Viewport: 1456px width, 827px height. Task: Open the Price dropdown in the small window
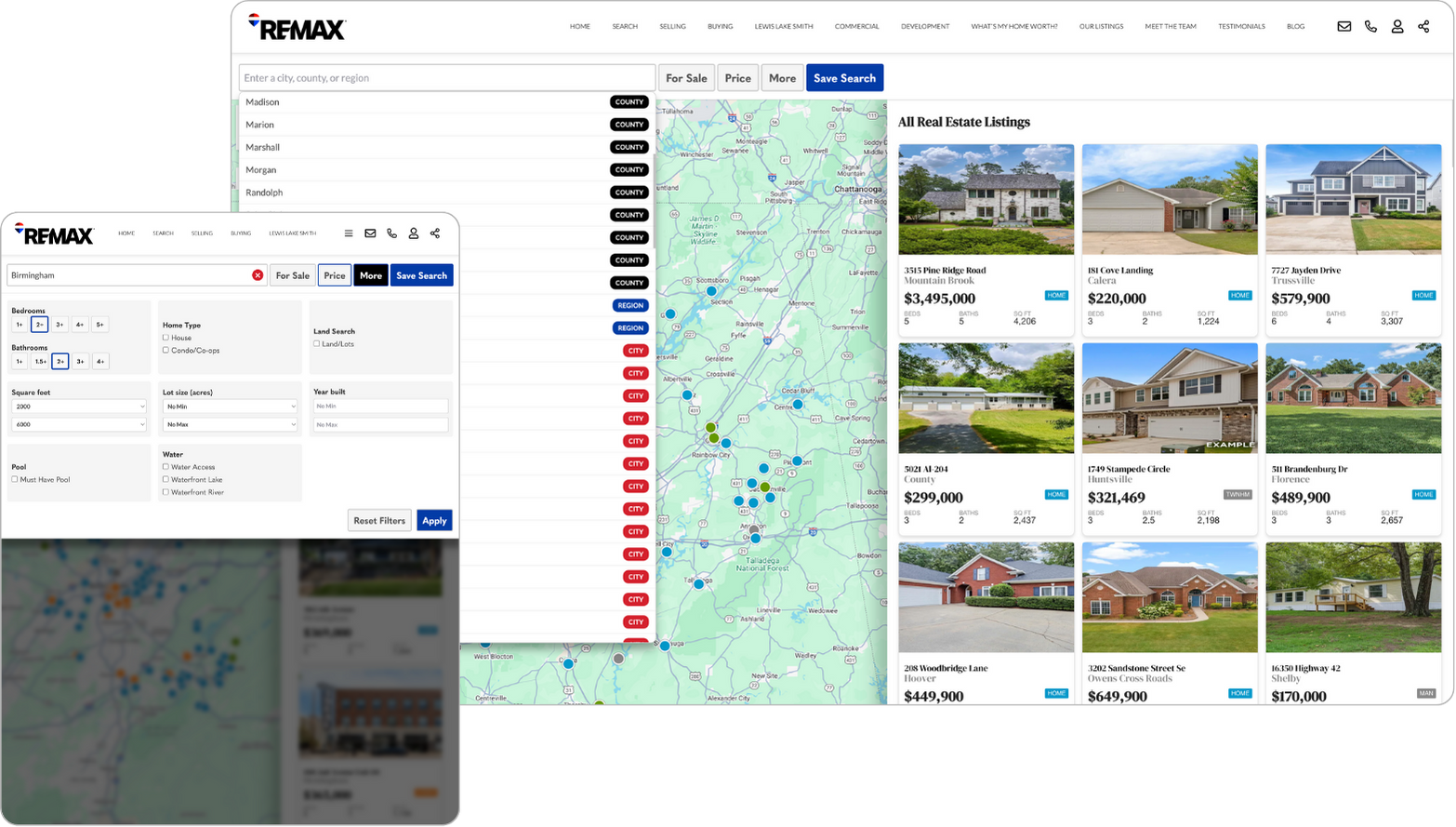click(x=335, y=275)
